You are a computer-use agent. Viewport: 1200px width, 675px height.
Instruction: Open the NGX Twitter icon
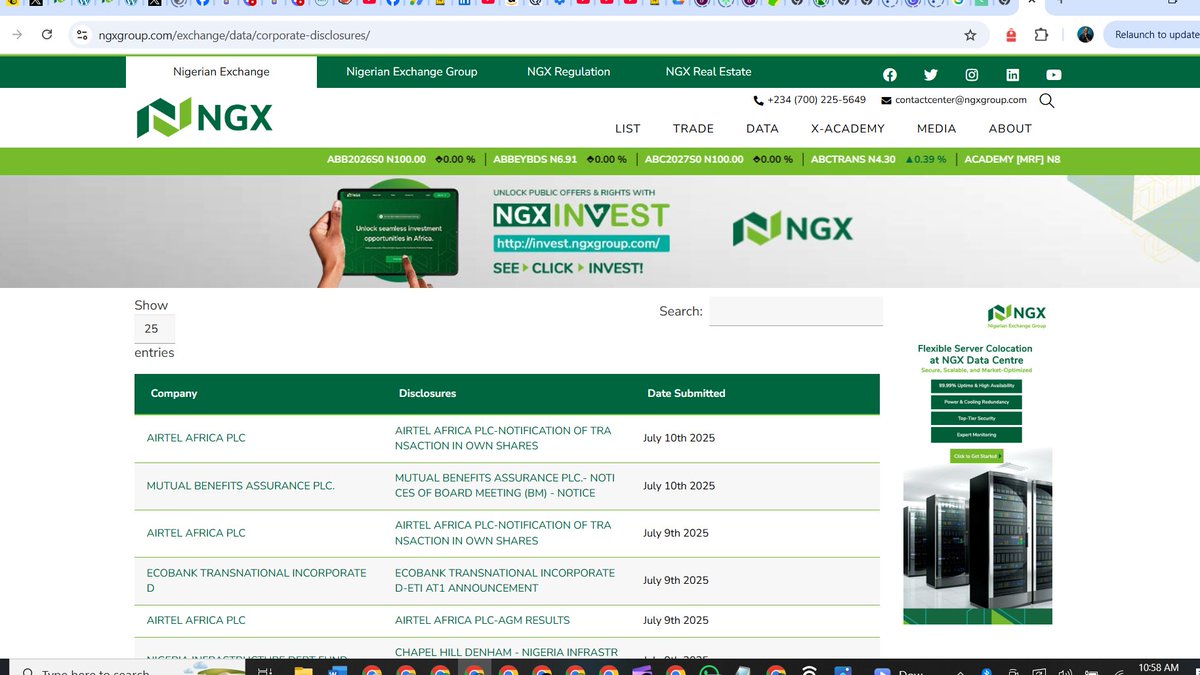click(x=931, y=75)
